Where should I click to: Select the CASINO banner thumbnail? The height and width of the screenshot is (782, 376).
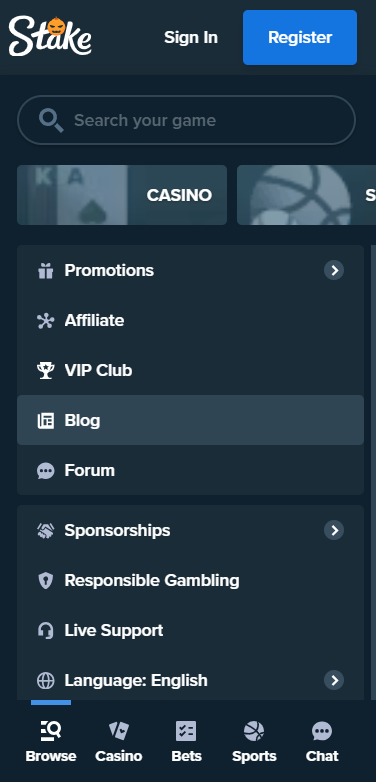tap(122, 195)
